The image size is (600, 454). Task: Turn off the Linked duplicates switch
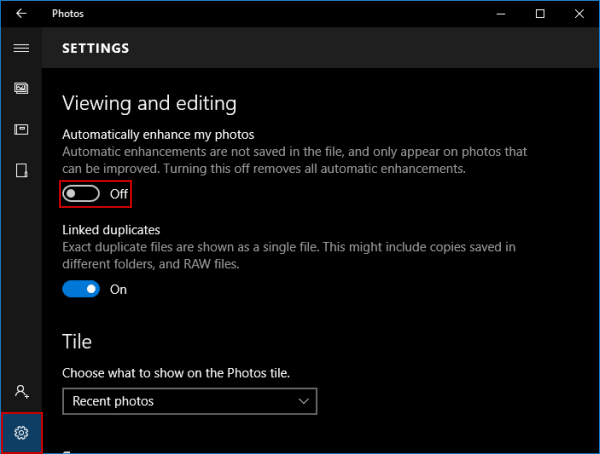[82, 289]
